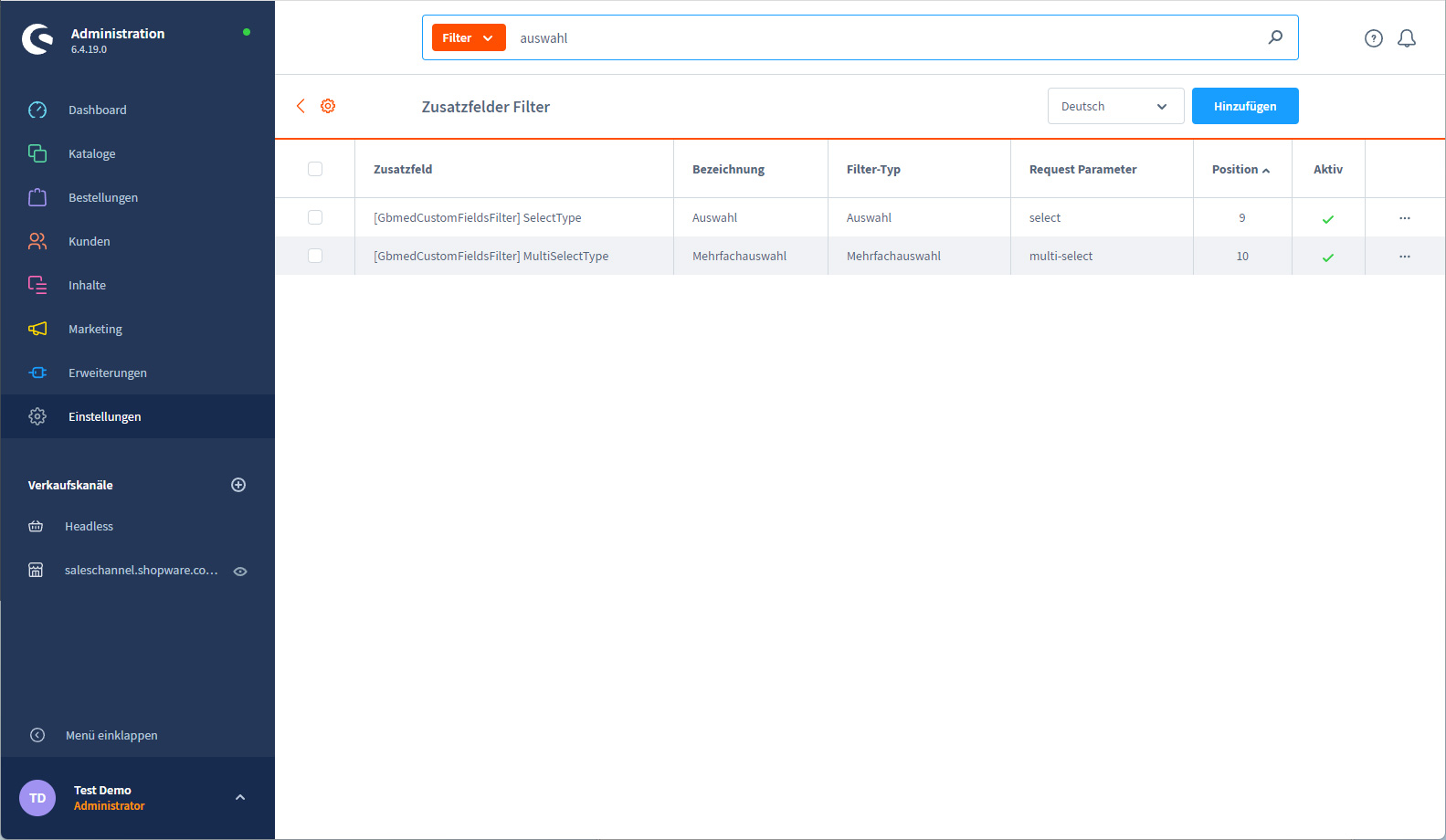Collapse menu via Menü einklappen
Screen dimensions: 1446x840
point(111,735)
